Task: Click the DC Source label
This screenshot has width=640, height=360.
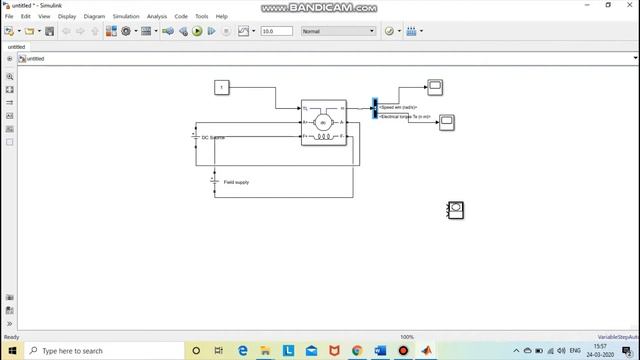Action: point(213,138)
